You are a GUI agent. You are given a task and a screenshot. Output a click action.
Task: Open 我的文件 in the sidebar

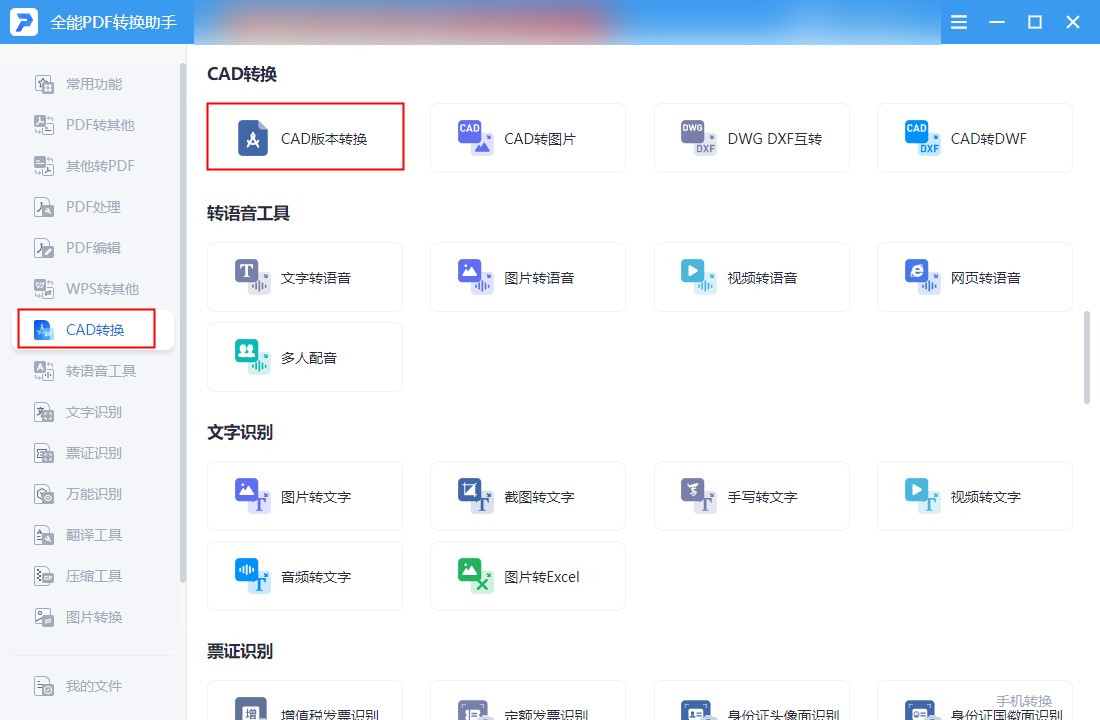point(85,686)
